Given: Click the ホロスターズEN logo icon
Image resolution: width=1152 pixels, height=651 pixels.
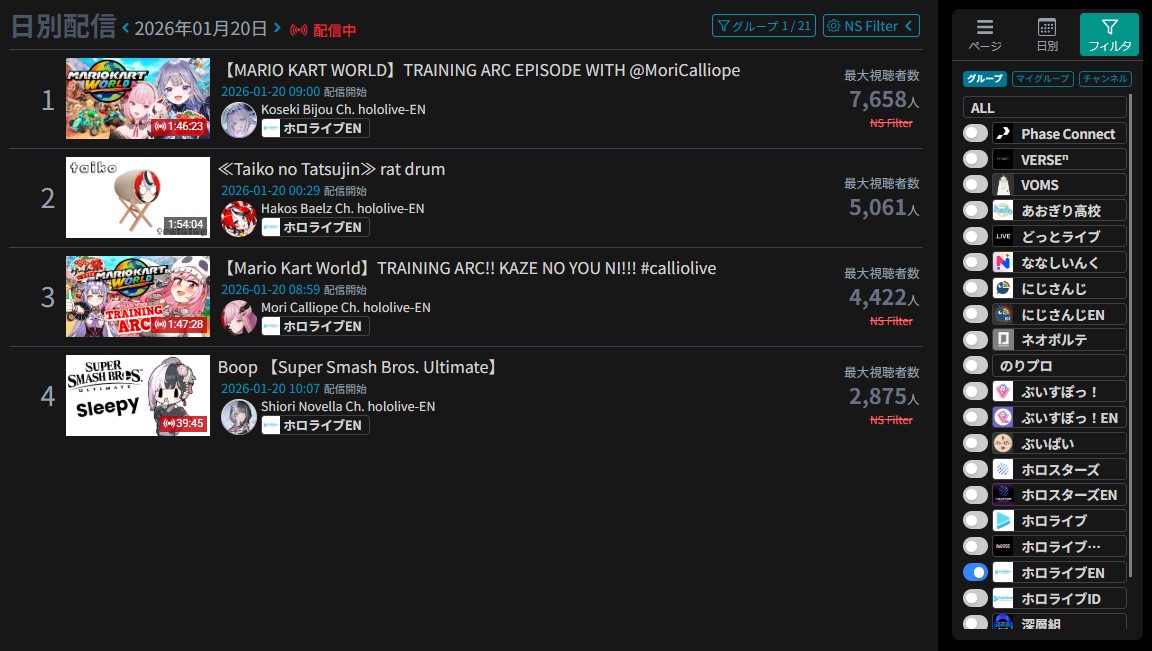Looking at the screenshot, I should (1003, 494).
